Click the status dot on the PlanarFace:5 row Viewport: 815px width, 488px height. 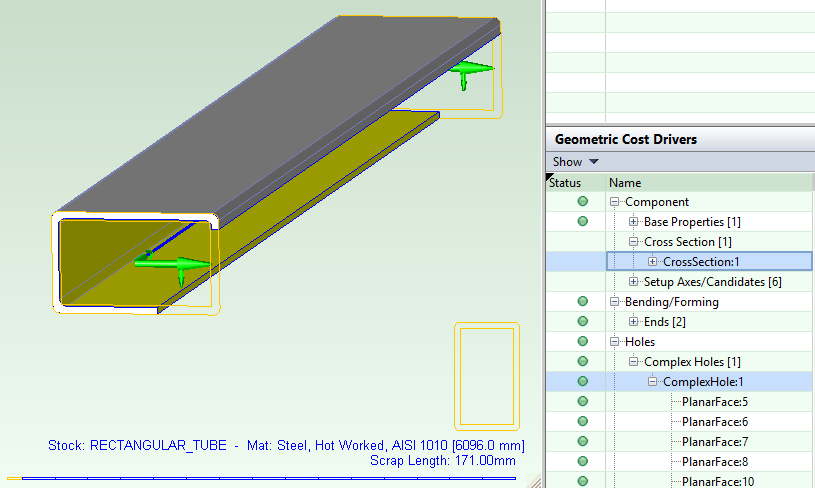[x=583, y=401]
